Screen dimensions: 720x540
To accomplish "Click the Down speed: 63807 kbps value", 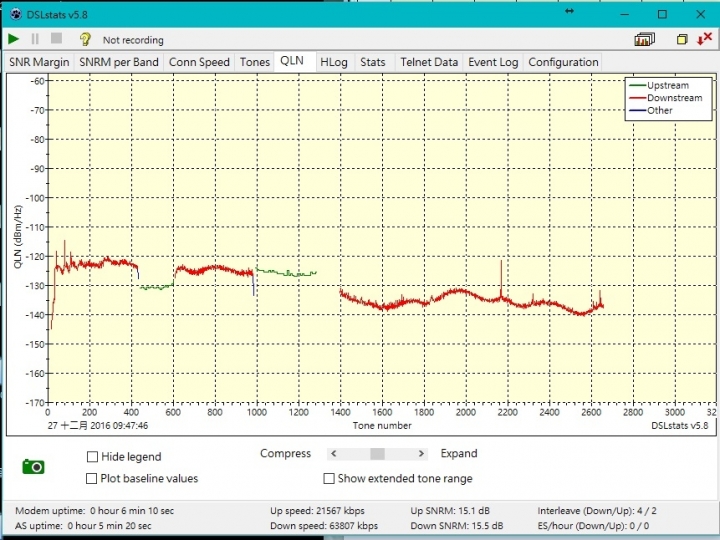I will pyautogui.click(x=324, y=526).
